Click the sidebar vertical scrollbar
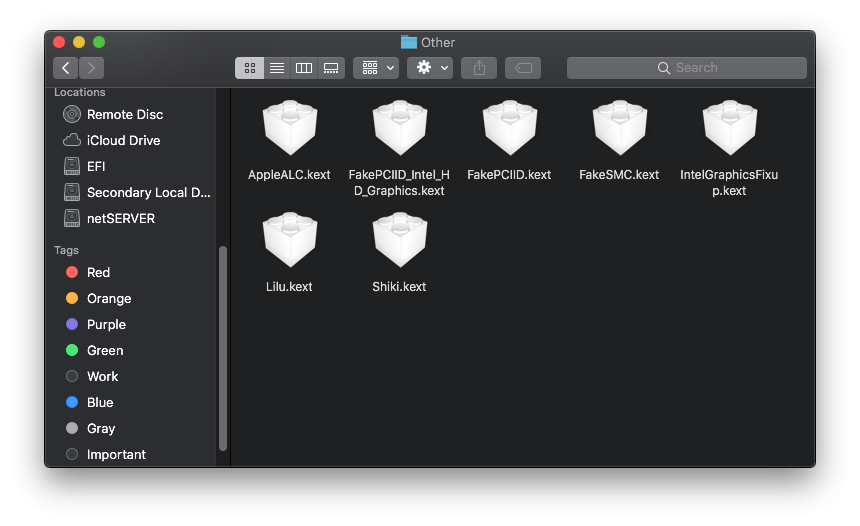Screen dimensions: 860x526 (223, 348)
